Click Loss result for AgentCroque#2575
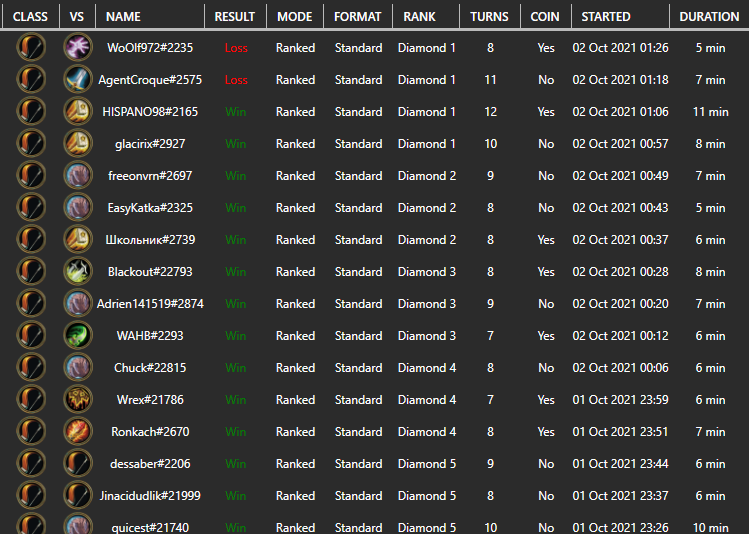The image size is (749, 534). (x=236, y=80)
